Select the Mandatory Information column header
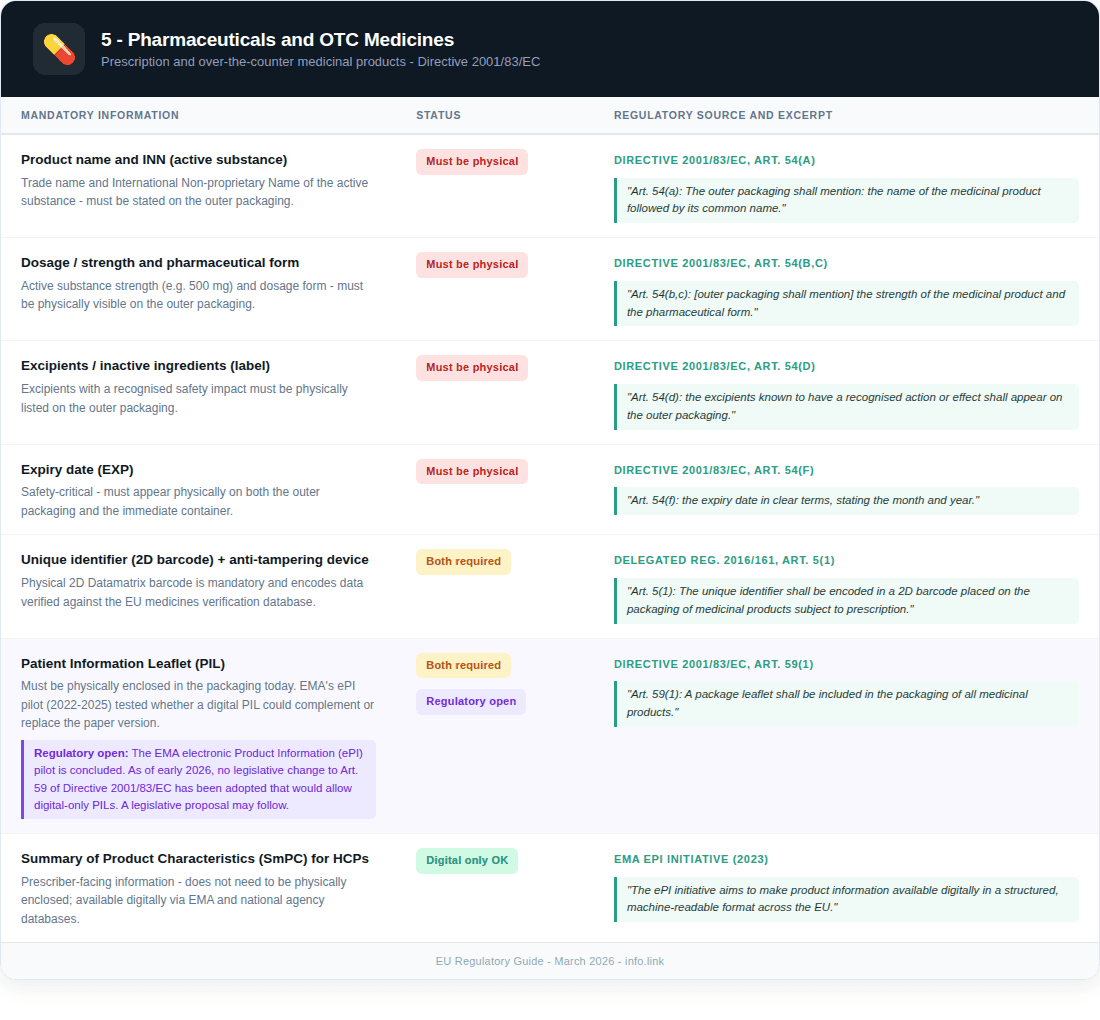 [x=100, y=115]
